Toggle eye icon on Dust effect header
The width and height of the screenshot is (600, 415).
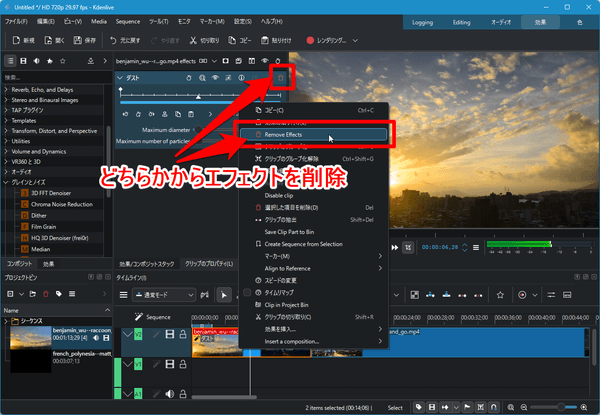(212, 78)
